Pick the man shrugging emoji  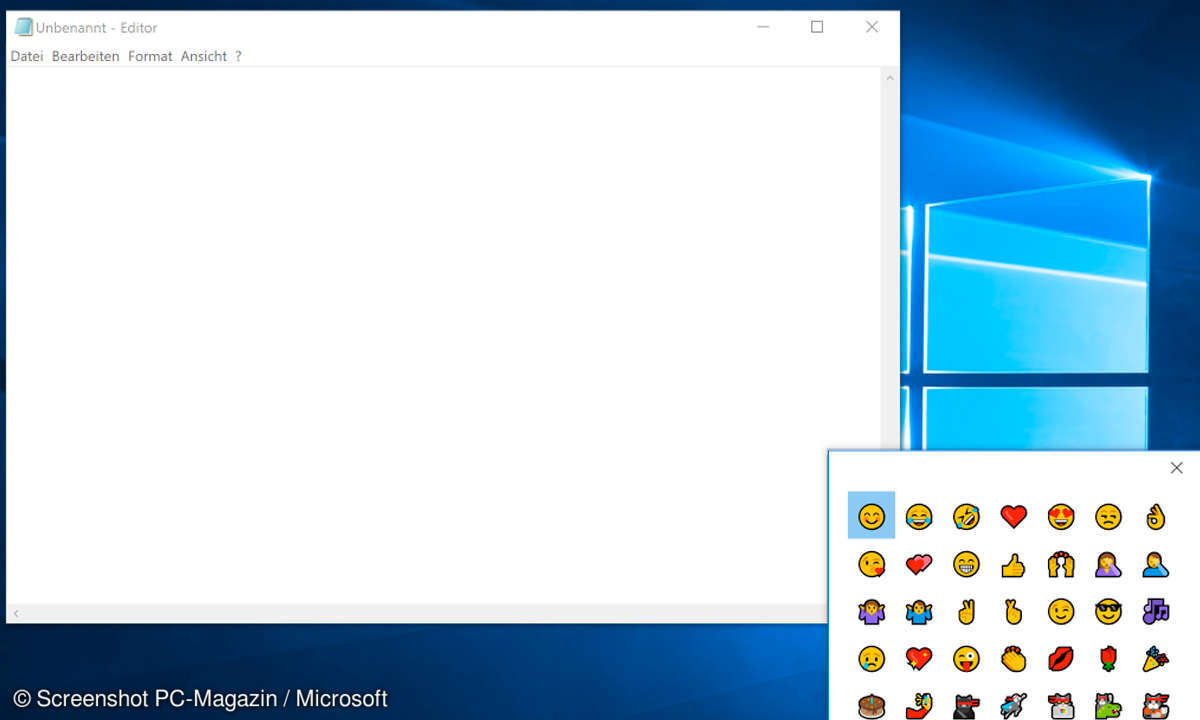pos(919,611)
